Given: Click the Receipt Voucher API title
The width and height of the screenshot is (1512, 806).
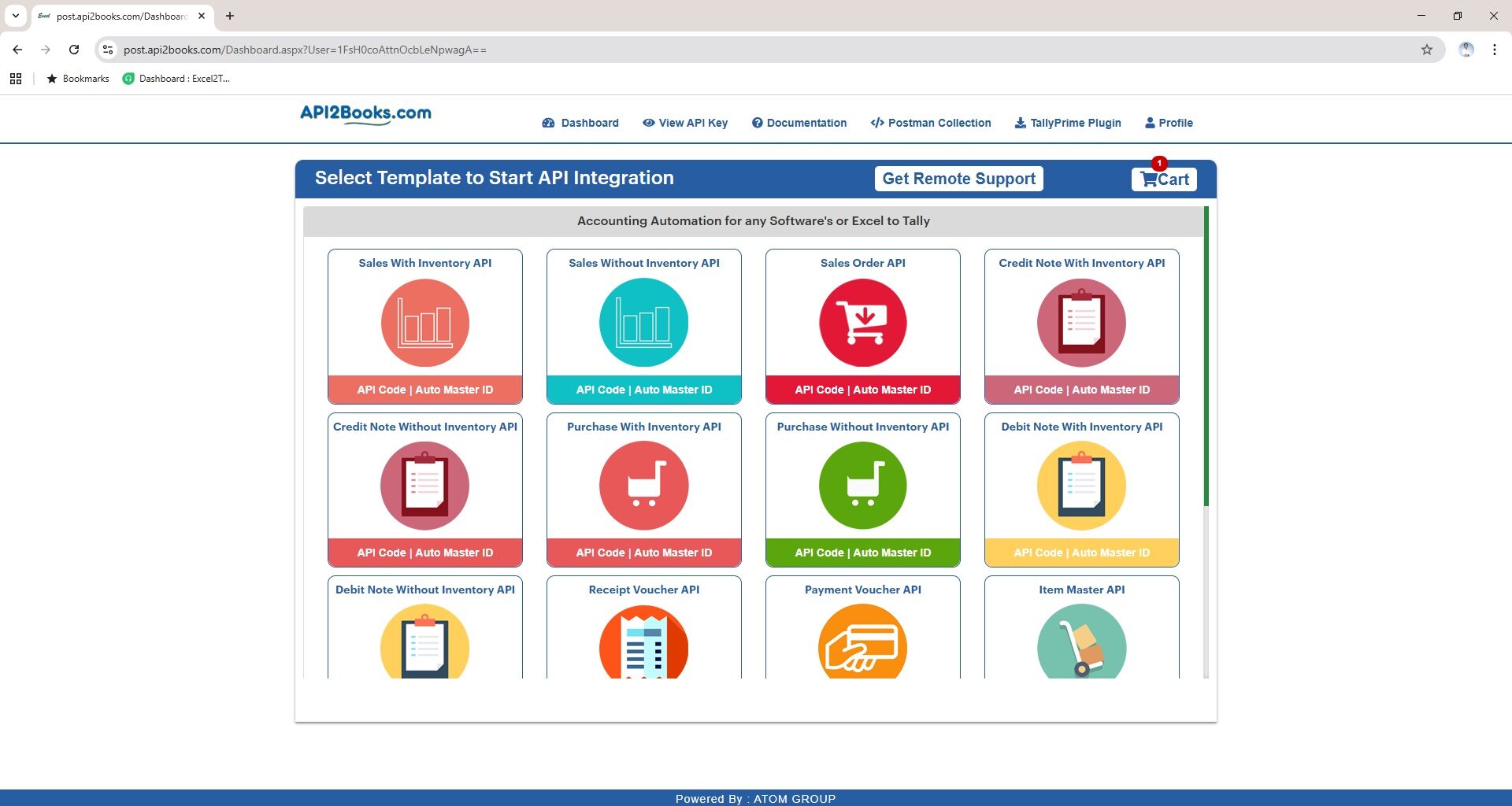Looking at the screenshot, I should coord(644,590).
